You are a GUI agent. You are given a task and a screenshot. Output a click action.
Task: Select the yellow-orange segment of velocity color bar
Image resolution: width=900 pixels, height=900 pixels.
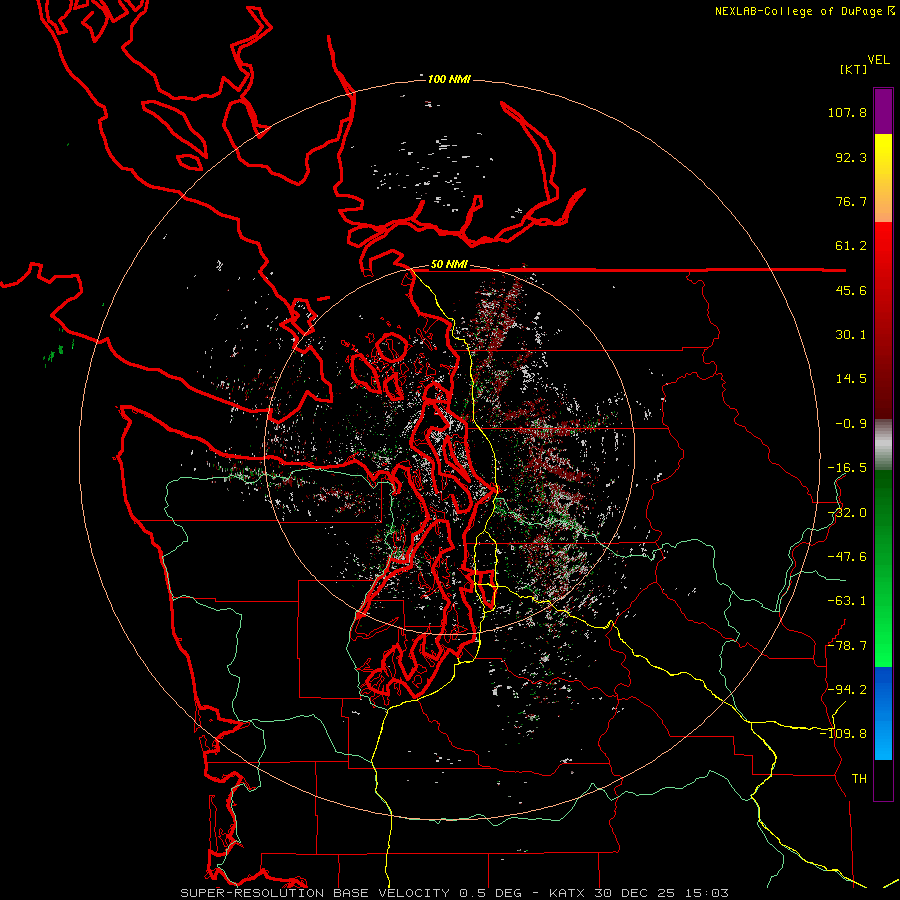tap(883, 178)
